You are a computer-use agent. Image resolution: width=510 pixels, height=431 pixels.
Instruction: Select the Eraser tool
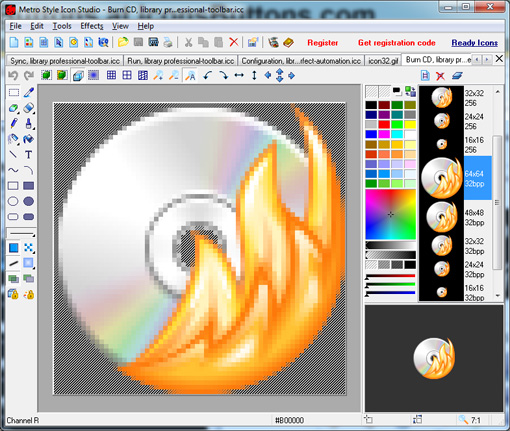coord(29,108)
